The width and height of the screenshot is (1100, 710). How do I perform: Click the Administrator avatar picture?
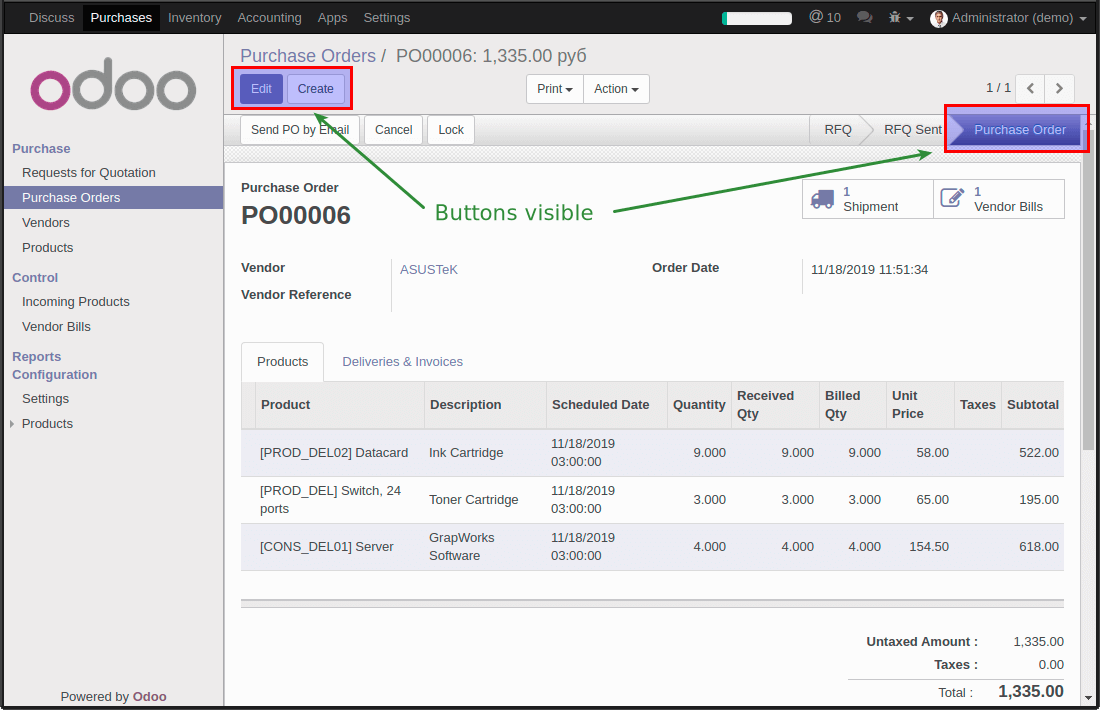[x=938, y=18]
